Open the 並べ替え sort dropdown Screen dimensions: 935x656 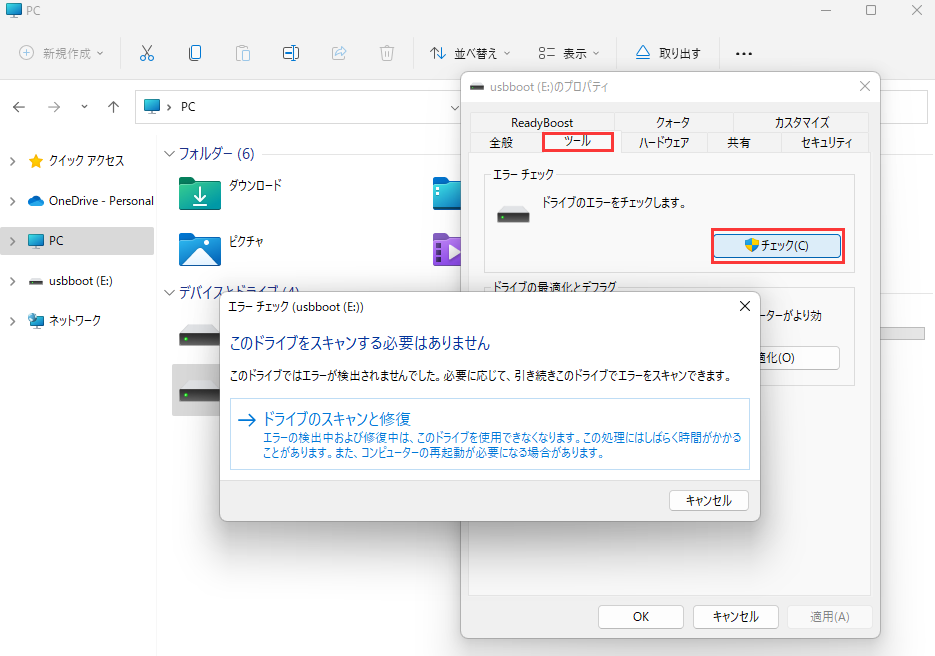tap(470, 53)
